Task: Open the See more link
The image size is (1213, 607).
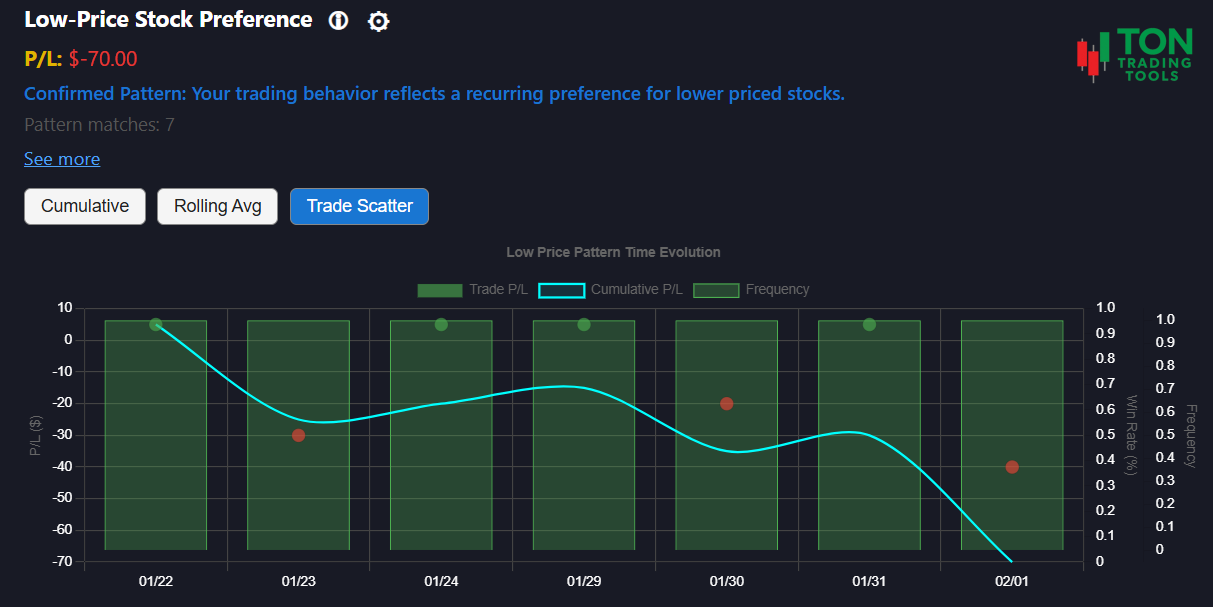Action: (61, 158)
